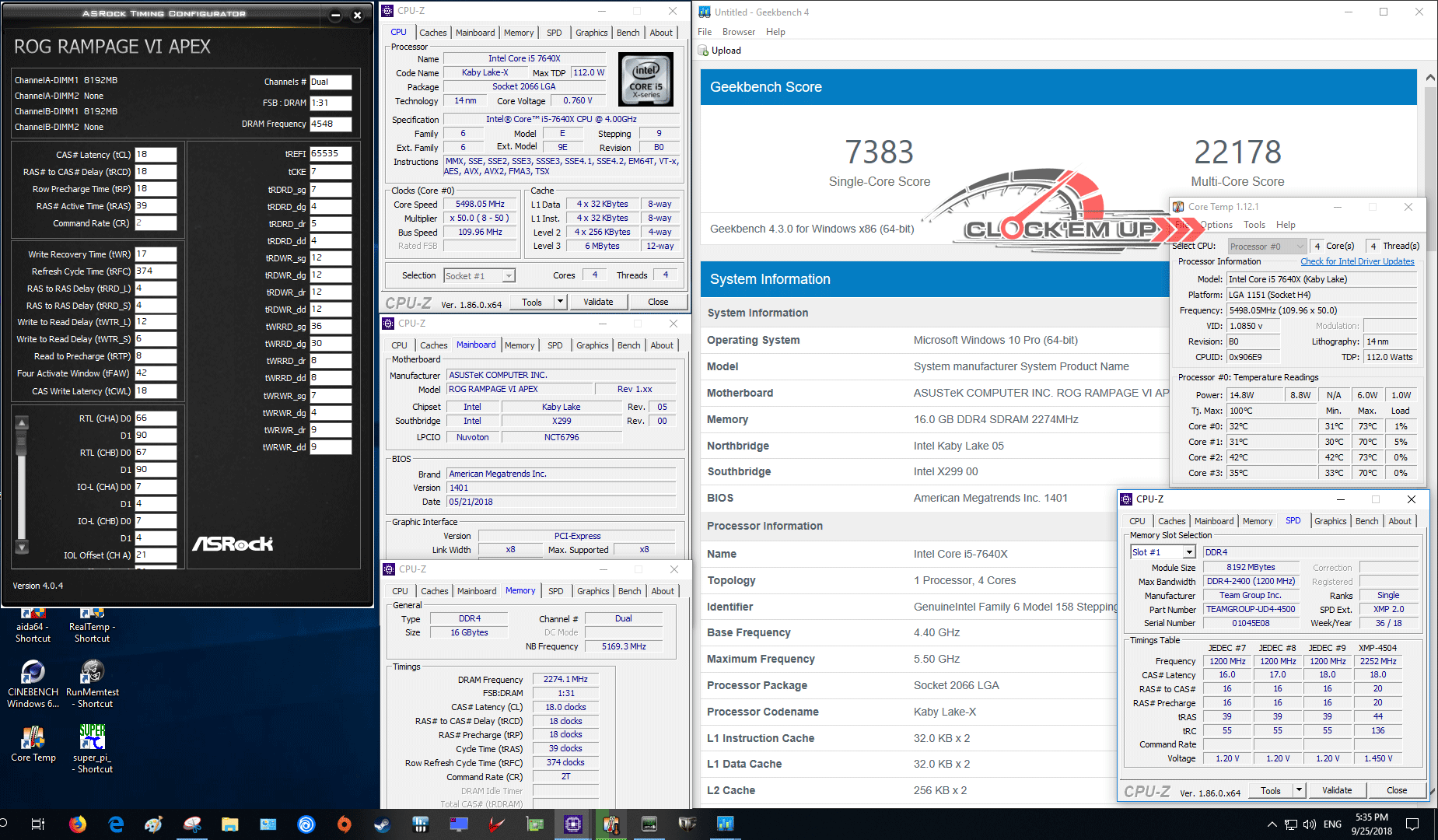Image resolution: width=1438 pixels, height=840 pixels.
Task: Open the Options menu in Core Temp
Action: (1216, 225)
